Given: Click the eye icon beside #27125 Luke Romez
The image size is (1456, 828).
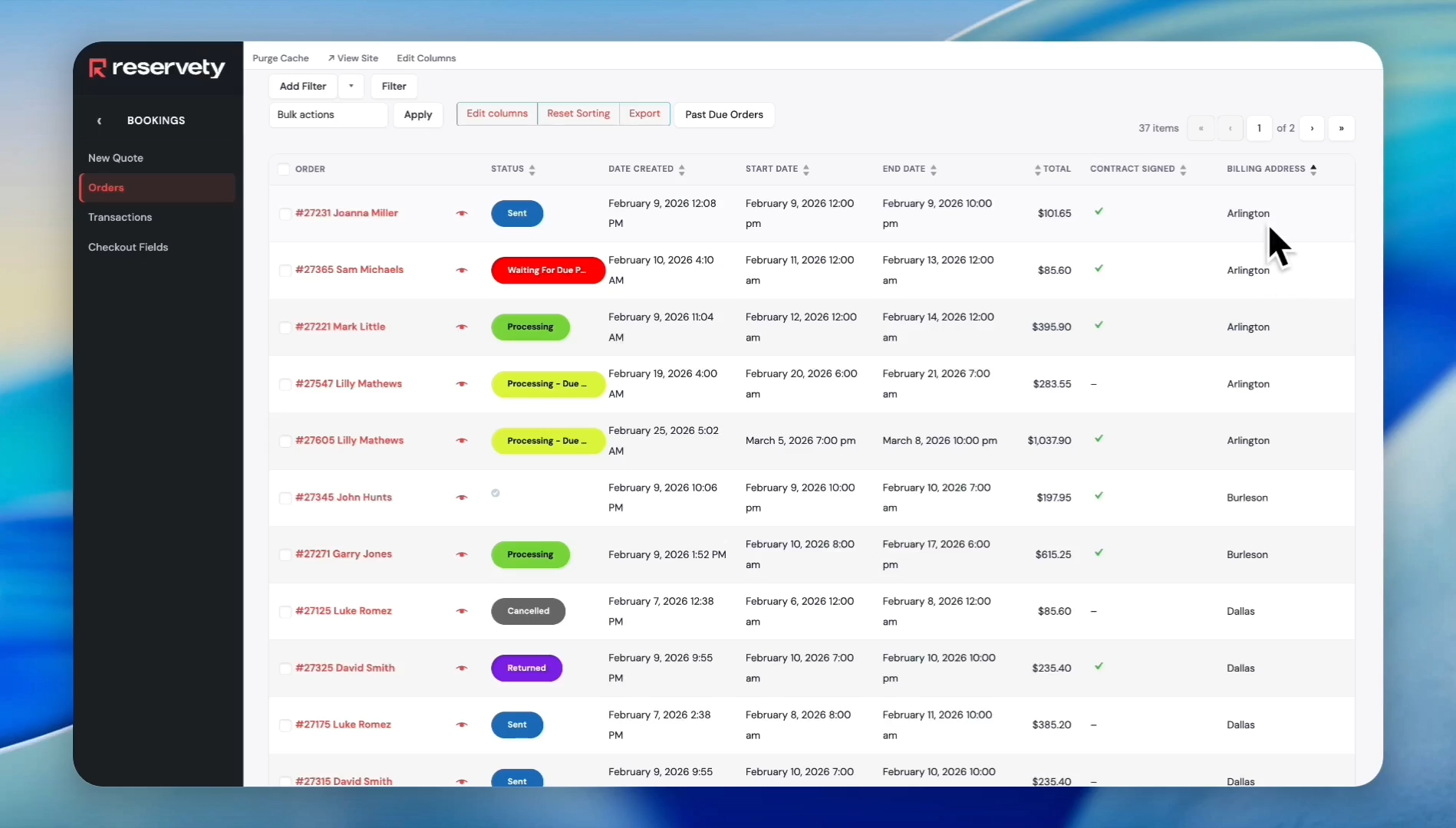Looking at the screenshot, I should point(461,611).
